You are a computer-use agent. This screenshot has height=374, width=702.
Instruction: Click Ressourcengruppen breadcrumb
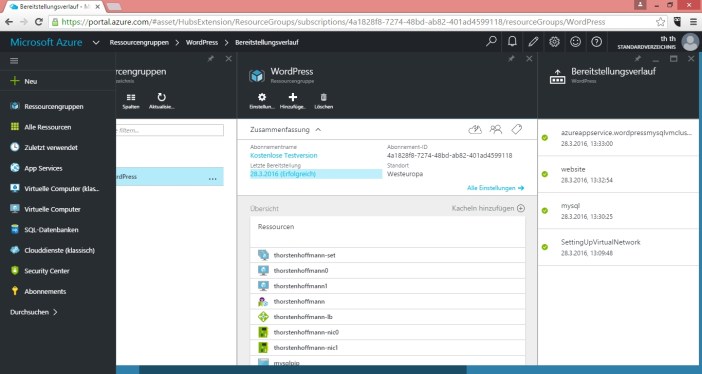click(x=139, y=43)
